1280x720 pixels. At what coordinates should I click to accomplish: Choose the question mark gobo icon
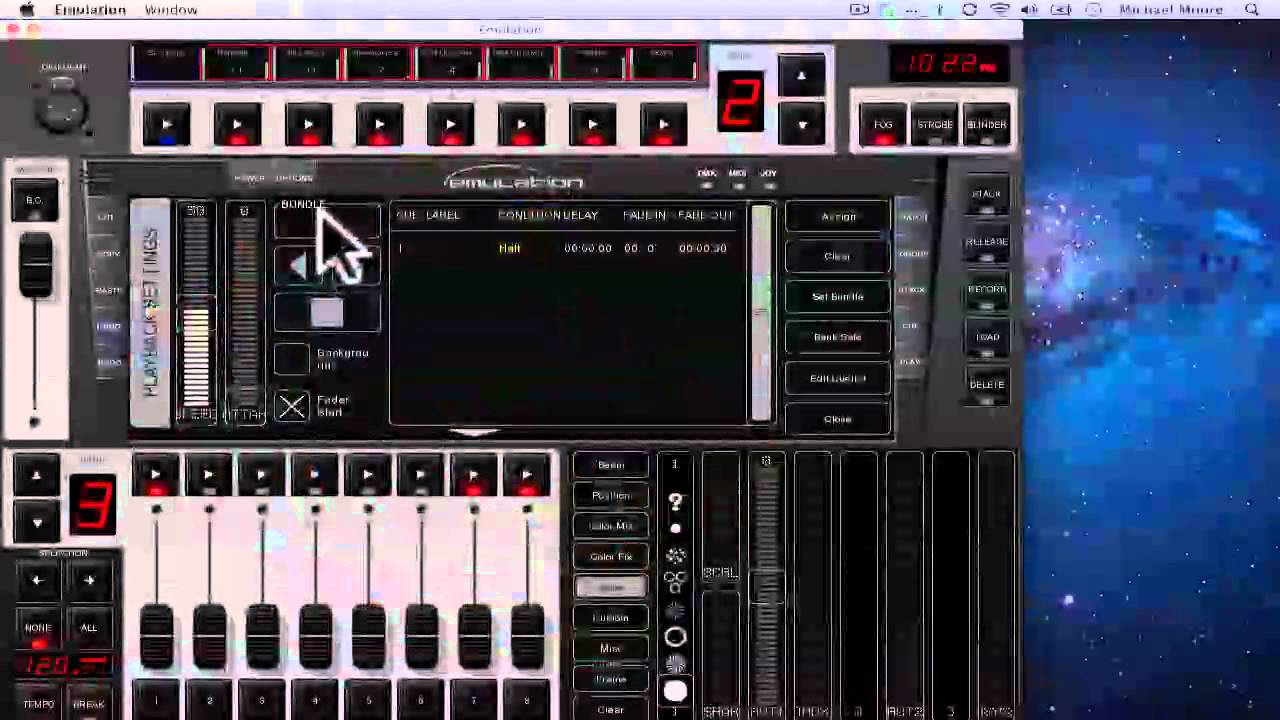tap(675, 502)
